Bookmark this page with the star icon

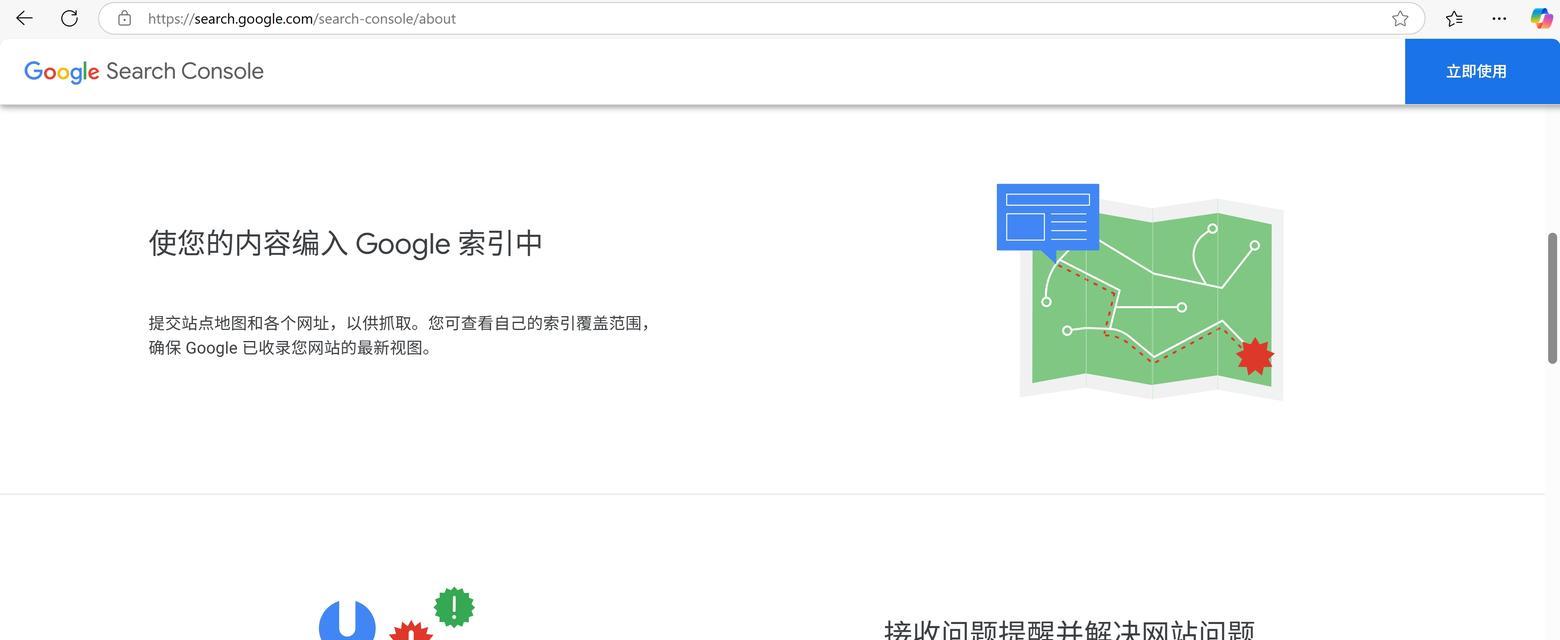1400,18
